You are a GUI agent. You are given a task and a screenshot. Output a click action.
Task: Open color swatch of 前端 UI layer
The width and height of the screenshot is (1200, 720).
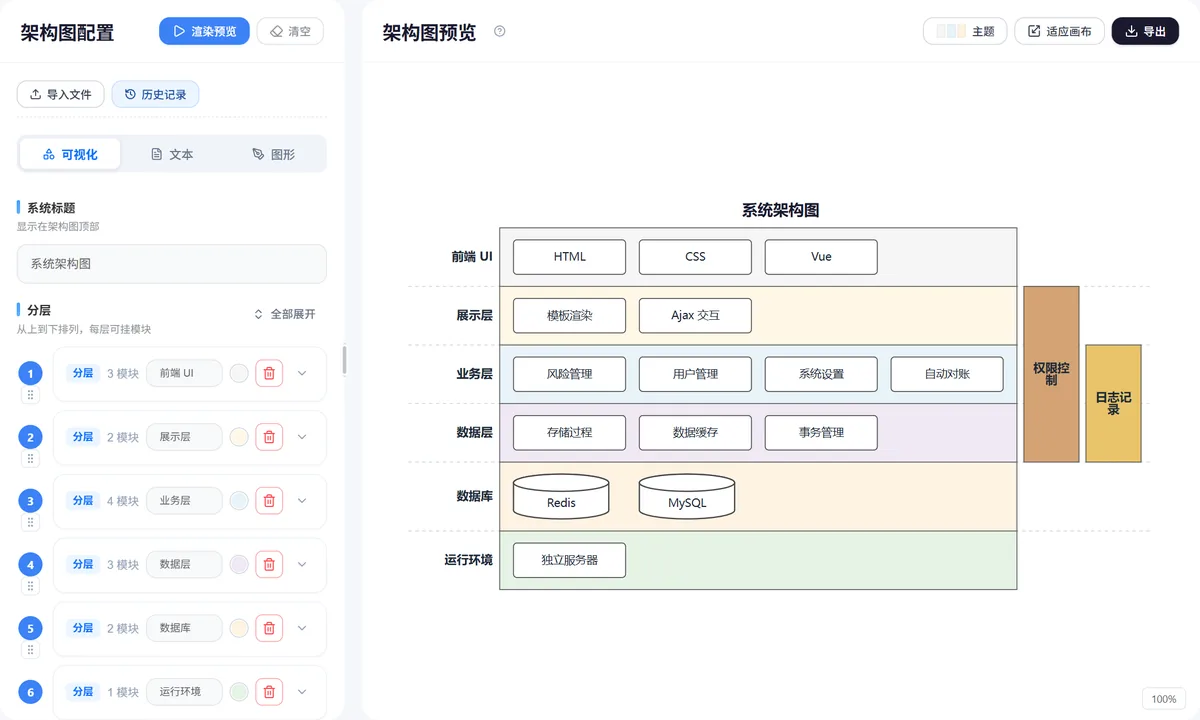coord(239,374)
